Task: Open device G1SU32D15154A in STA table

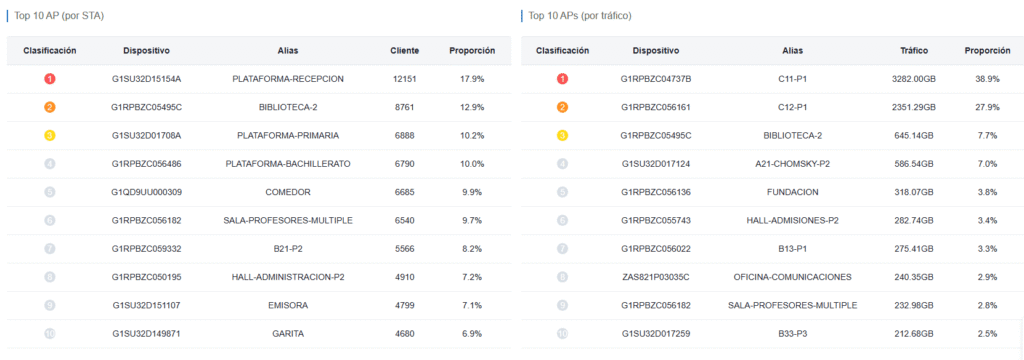Action: tap(146, 79)
